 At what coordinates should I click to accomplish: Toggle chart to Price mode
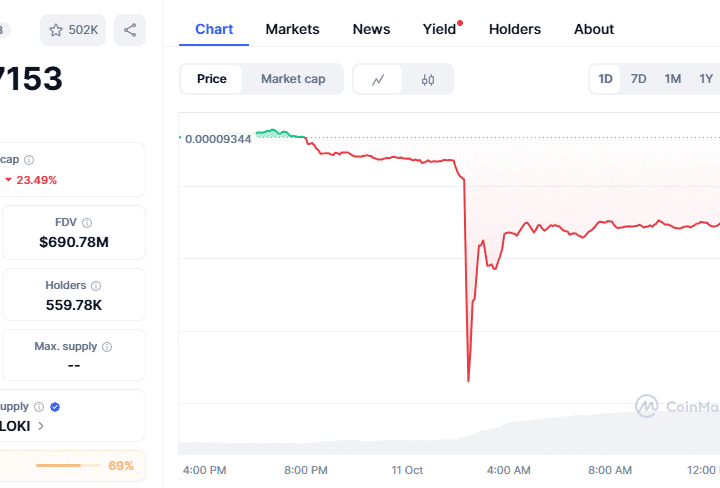point(211,79)
